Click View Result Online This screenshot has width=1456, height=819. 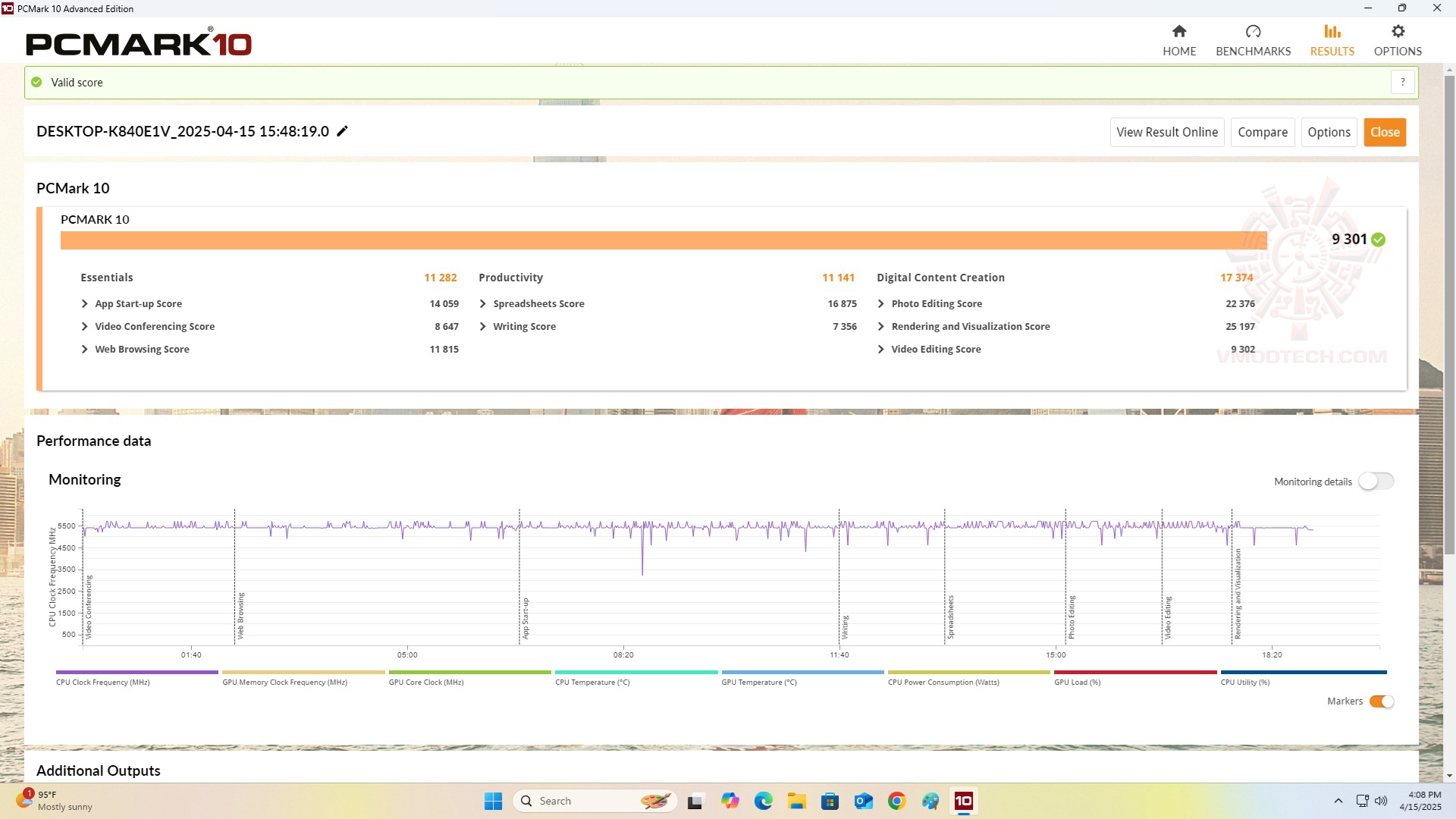1166,132
